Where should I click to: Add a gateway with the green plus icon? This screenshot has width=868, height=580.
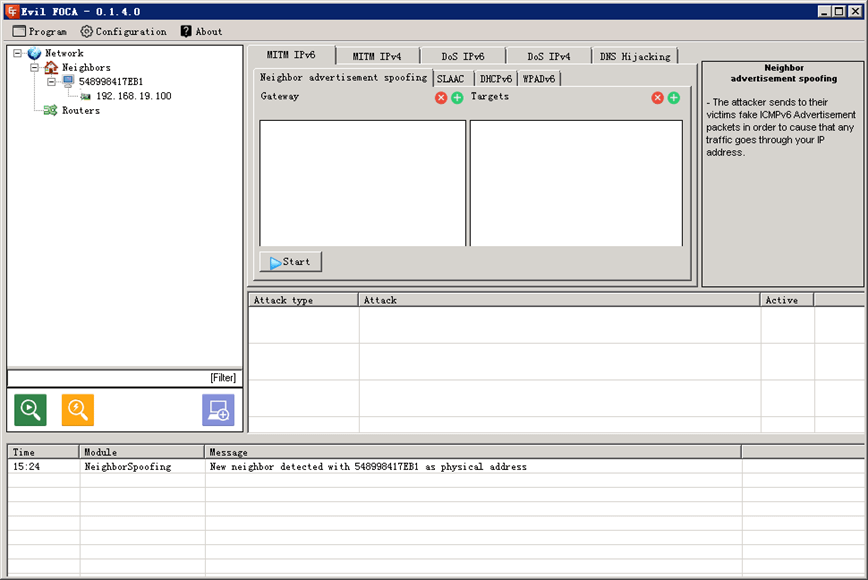[x=457, y=98]
